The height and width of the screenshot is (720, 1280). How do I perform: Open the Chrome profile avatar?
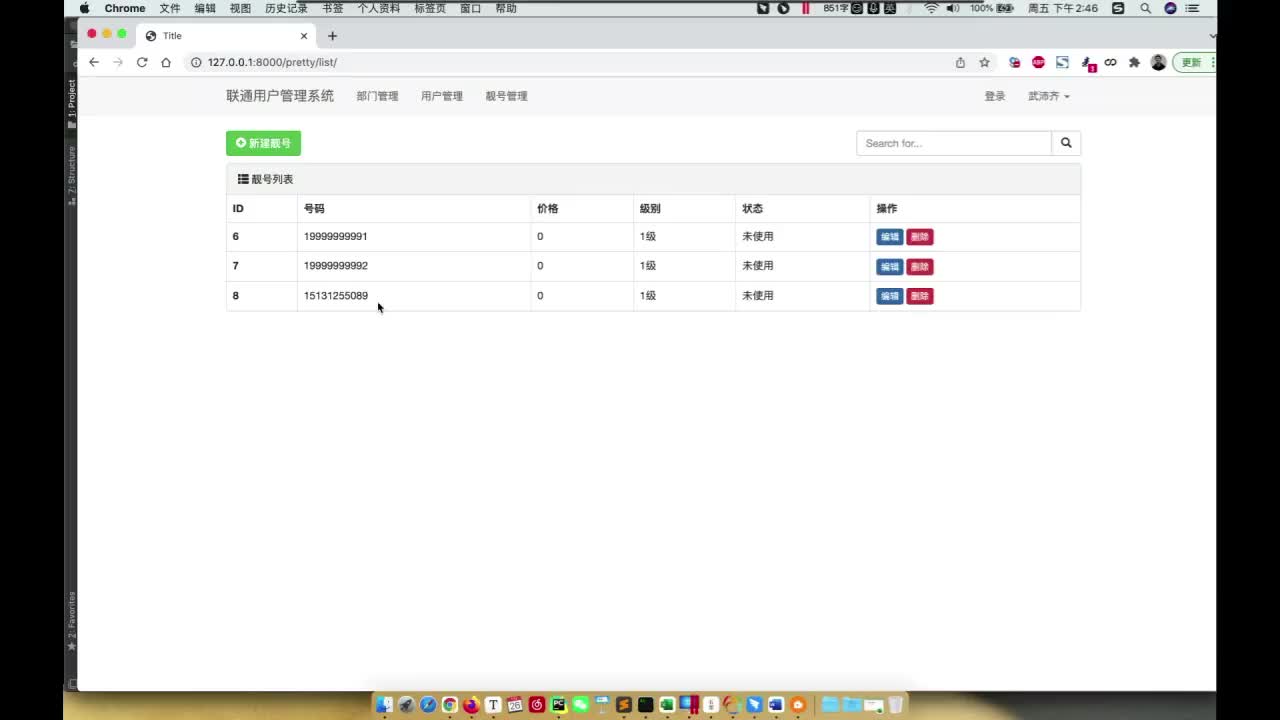click(1158, 62)
